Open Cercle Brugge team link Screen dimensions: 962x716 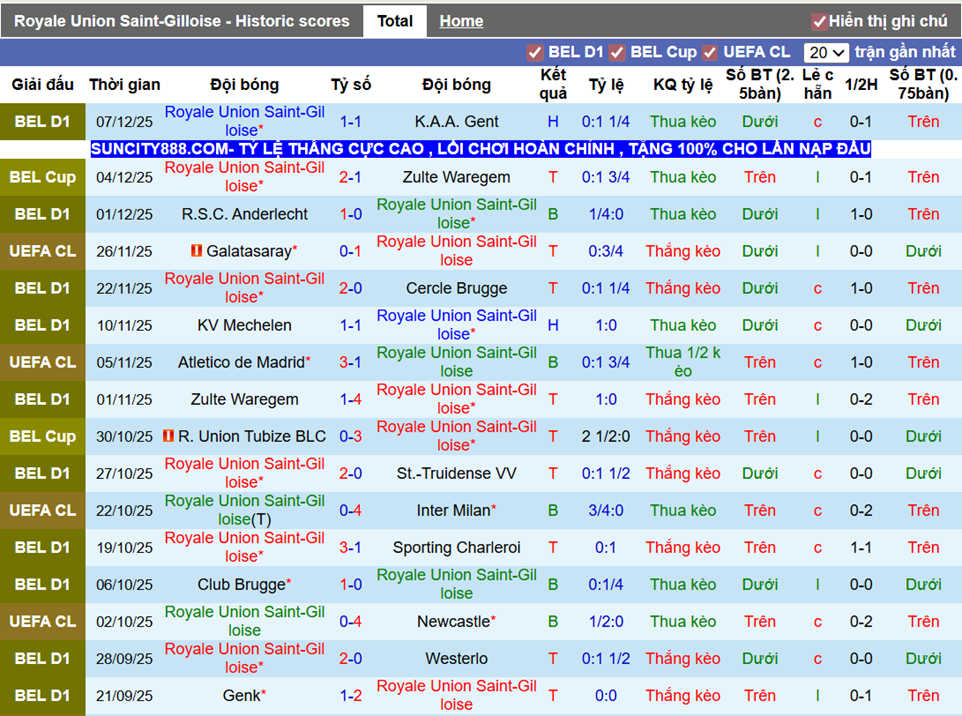(456, 288)
